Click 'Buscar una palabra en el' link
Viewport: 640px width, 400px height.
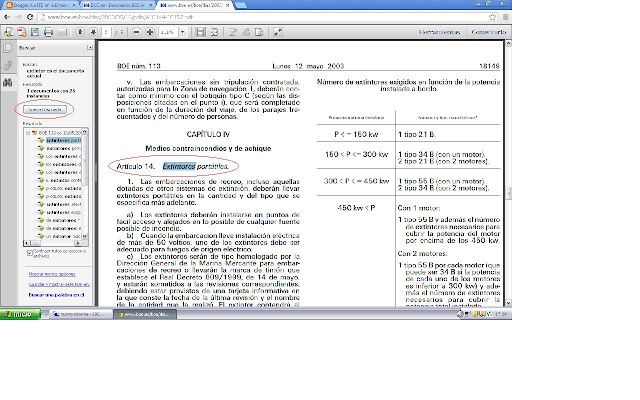[x=56, y=295]
